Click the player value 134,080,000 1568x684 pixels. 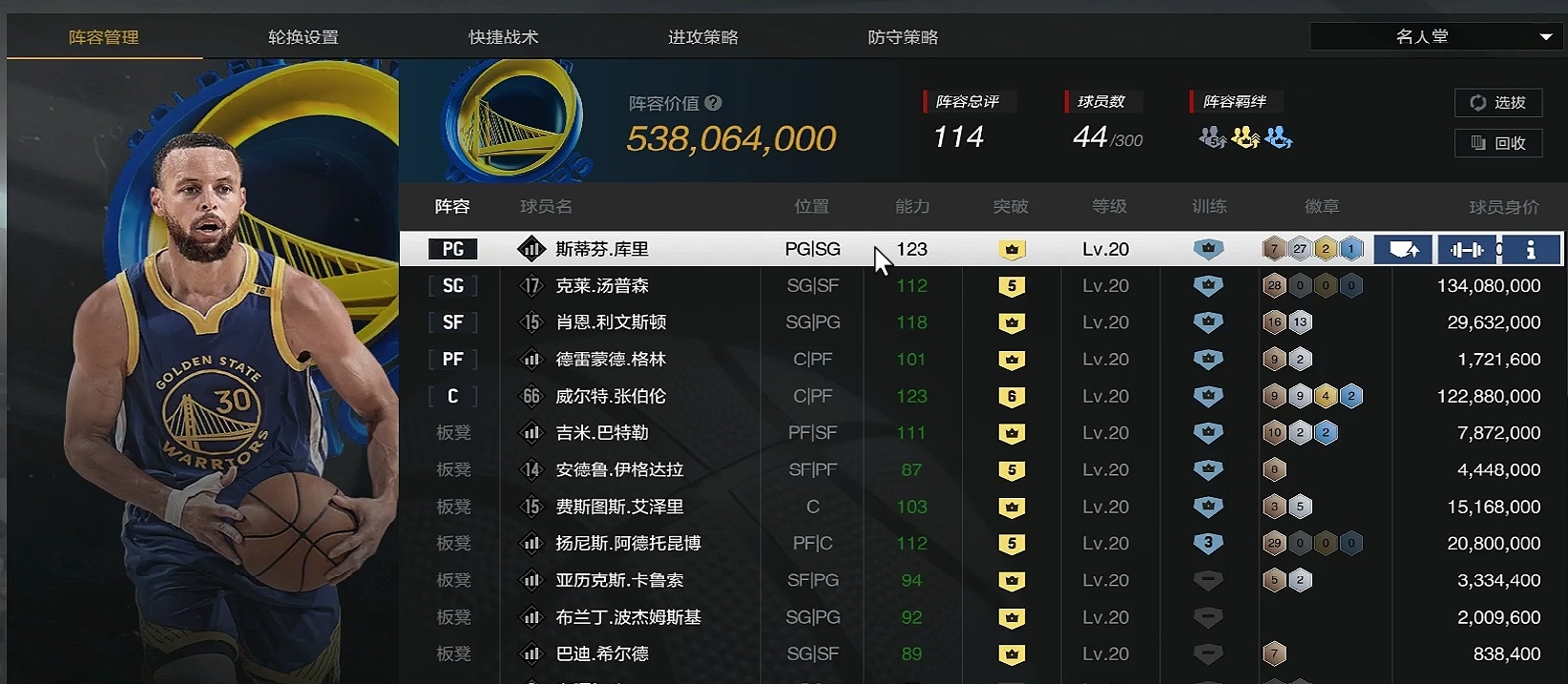[x=1489, y=286]
